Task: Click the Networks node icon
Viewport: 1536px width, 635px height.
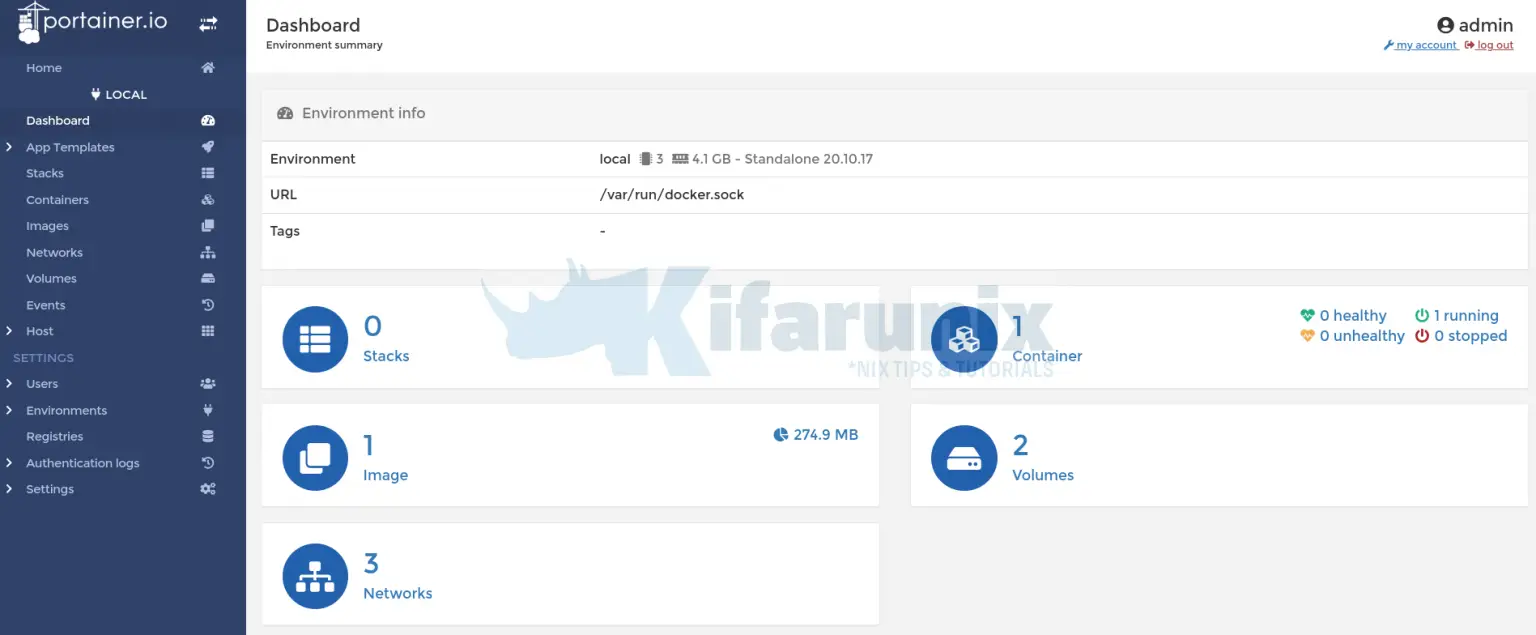Action: (x=208, y=252)
